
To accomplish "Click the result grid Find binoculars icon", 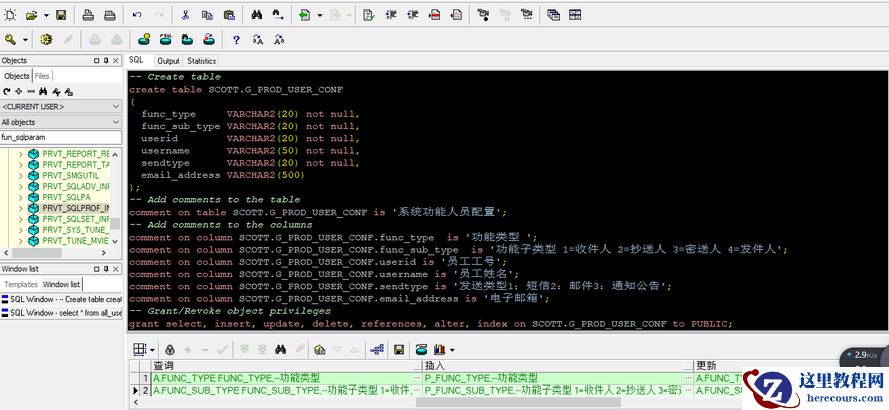I will click(281, 350).
